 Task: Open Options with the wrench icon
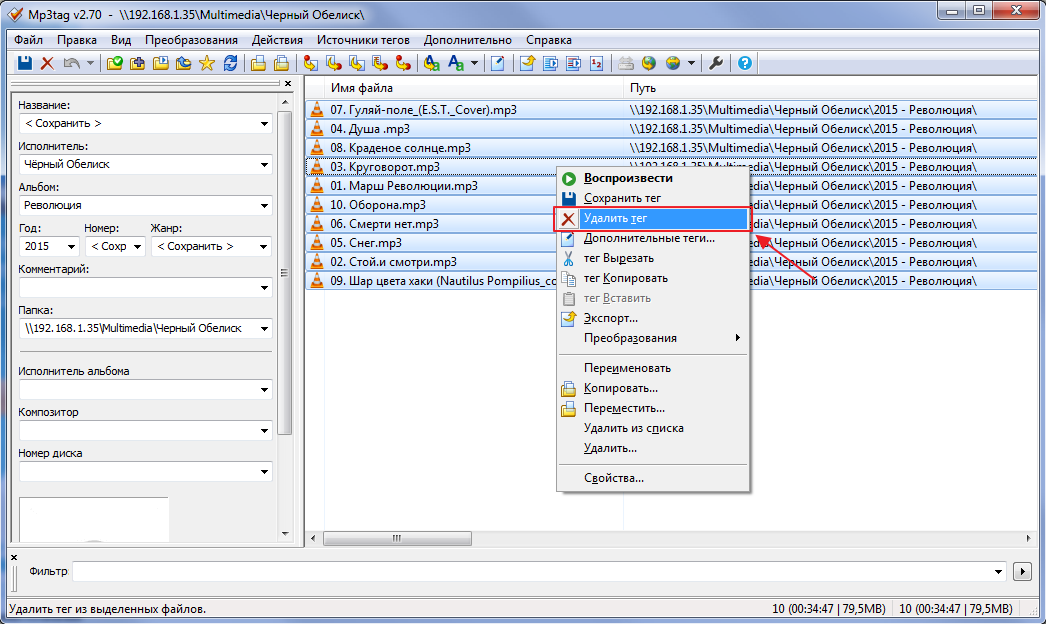tap(716, 63)
